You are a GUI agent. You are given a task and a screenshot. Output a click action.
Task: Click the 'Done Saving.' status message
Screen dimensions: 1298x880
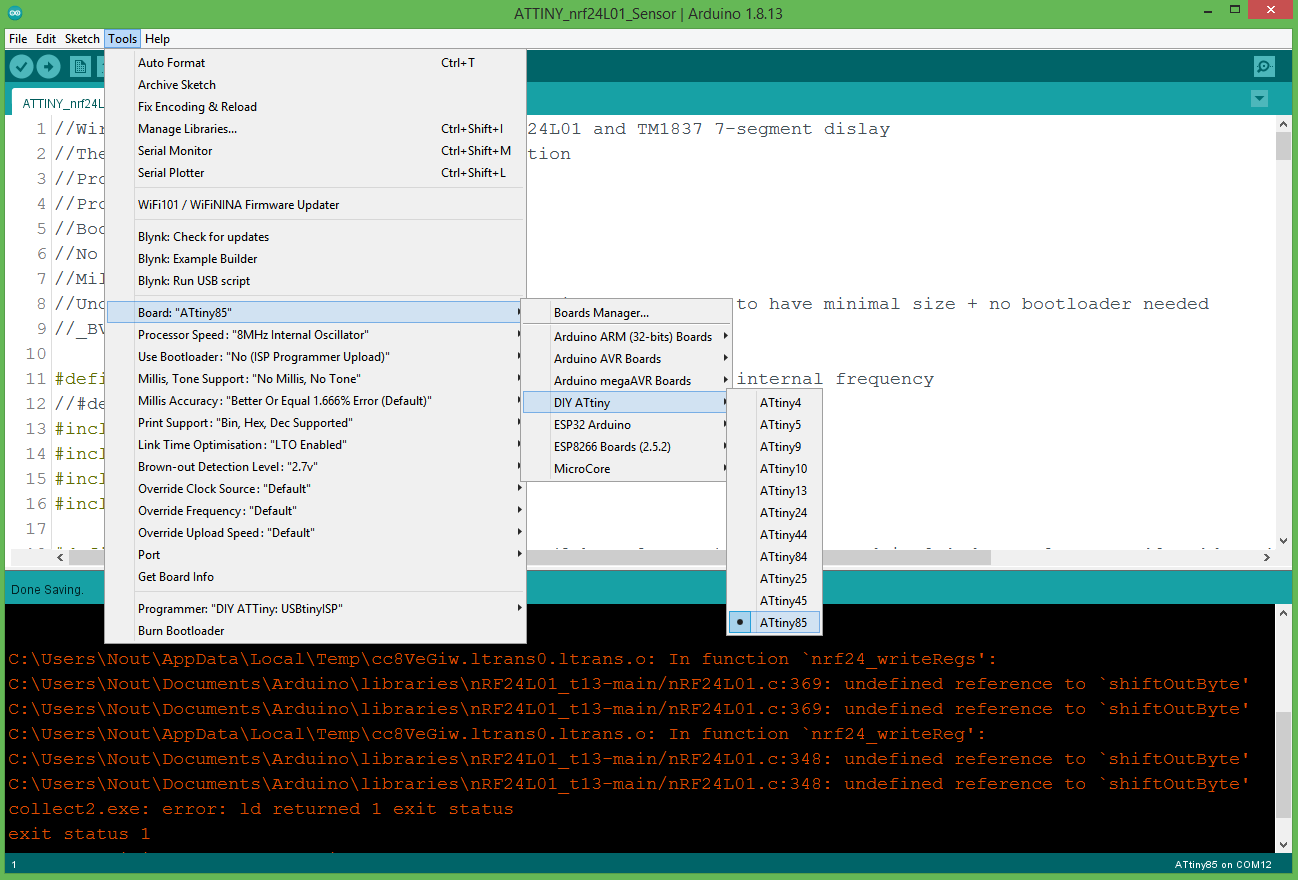tap(47, 589)
